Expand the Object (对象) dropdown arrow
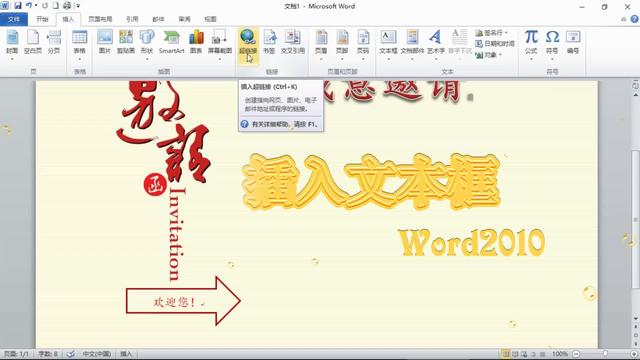Image resolution: width=640 pixels, height=360 pixels. [500, 55]
